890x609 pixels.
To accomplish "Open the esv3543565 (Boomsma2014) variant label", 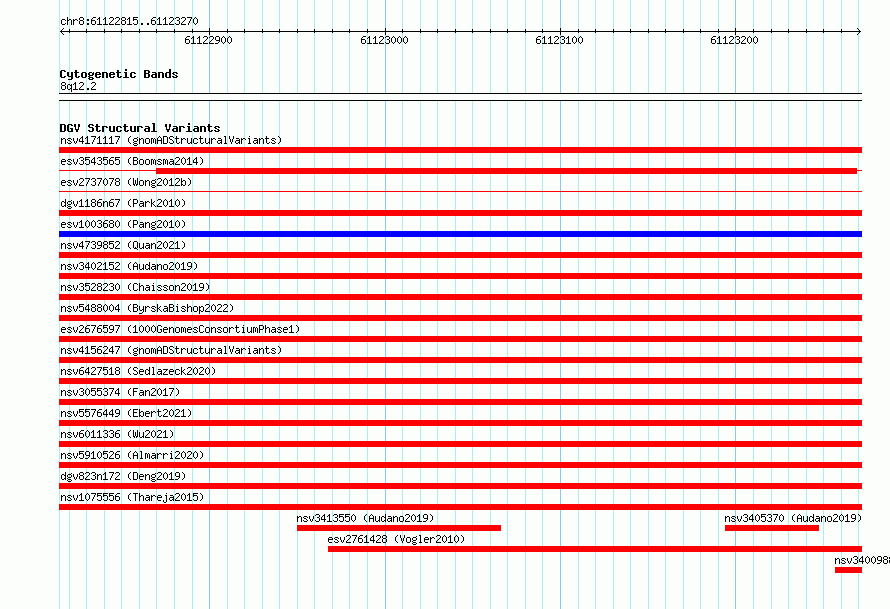I will [132, 161].
